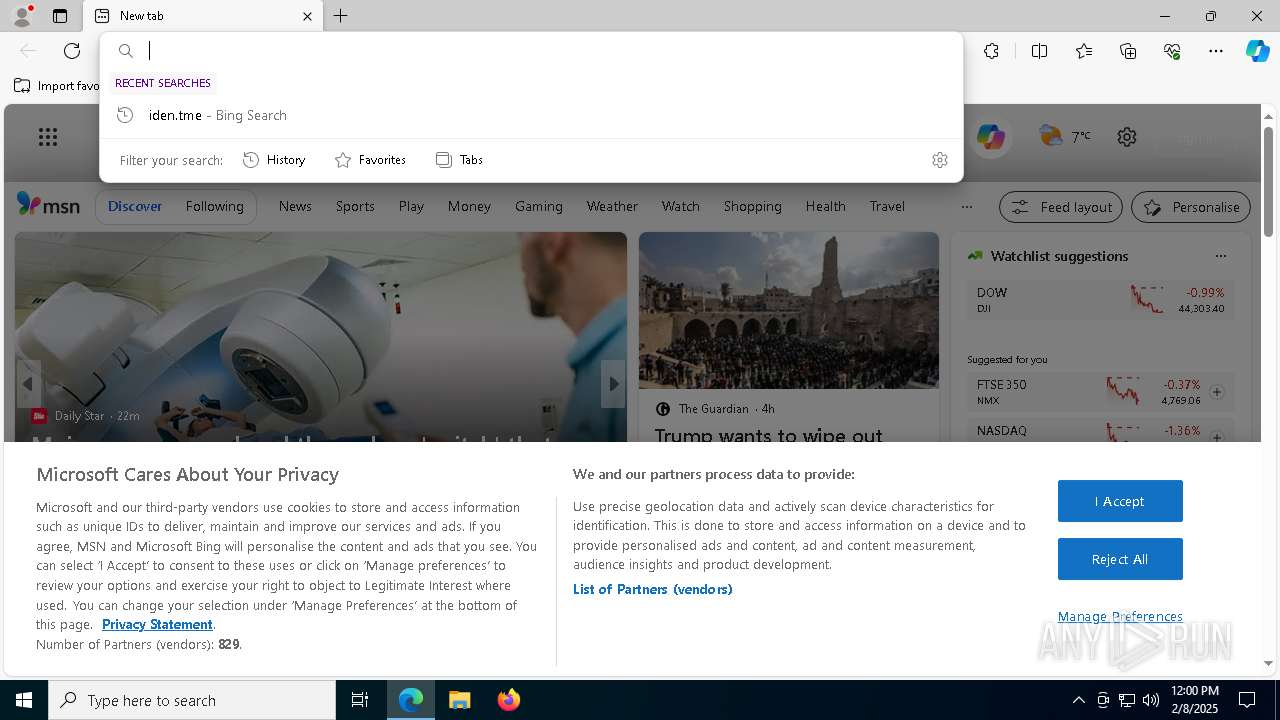Click taskbar search box
This screenshot has height=720, width=1280.
pyautogui.click(x=192, y=700)
